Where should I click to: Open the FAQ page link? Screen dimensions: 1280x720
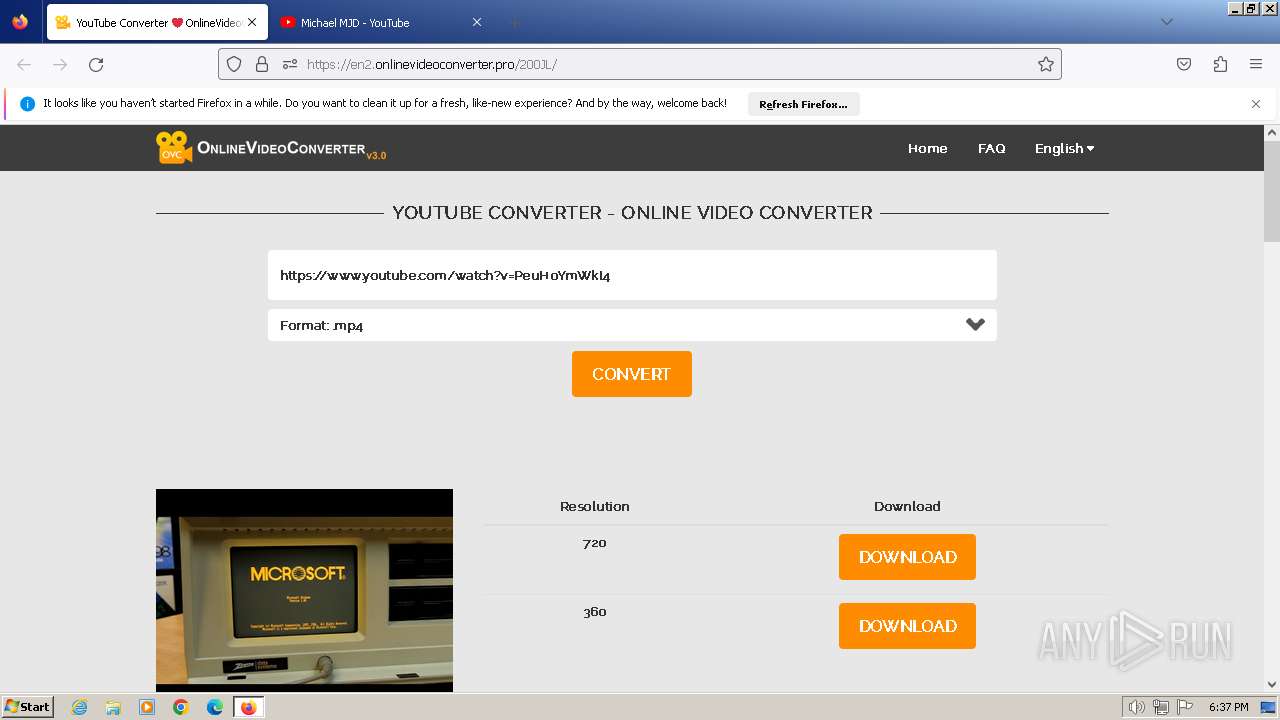[991, 148]
